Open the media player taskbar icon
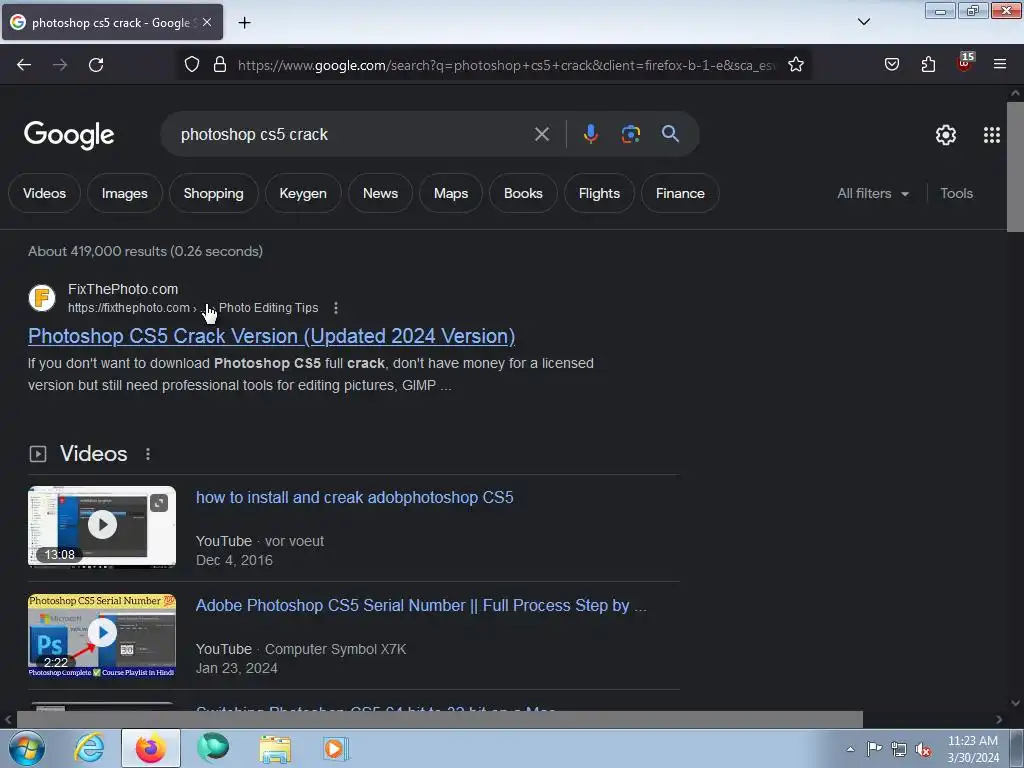This screenshot has height=768, width=1024. pyautogui.click(x=336, y=748)
